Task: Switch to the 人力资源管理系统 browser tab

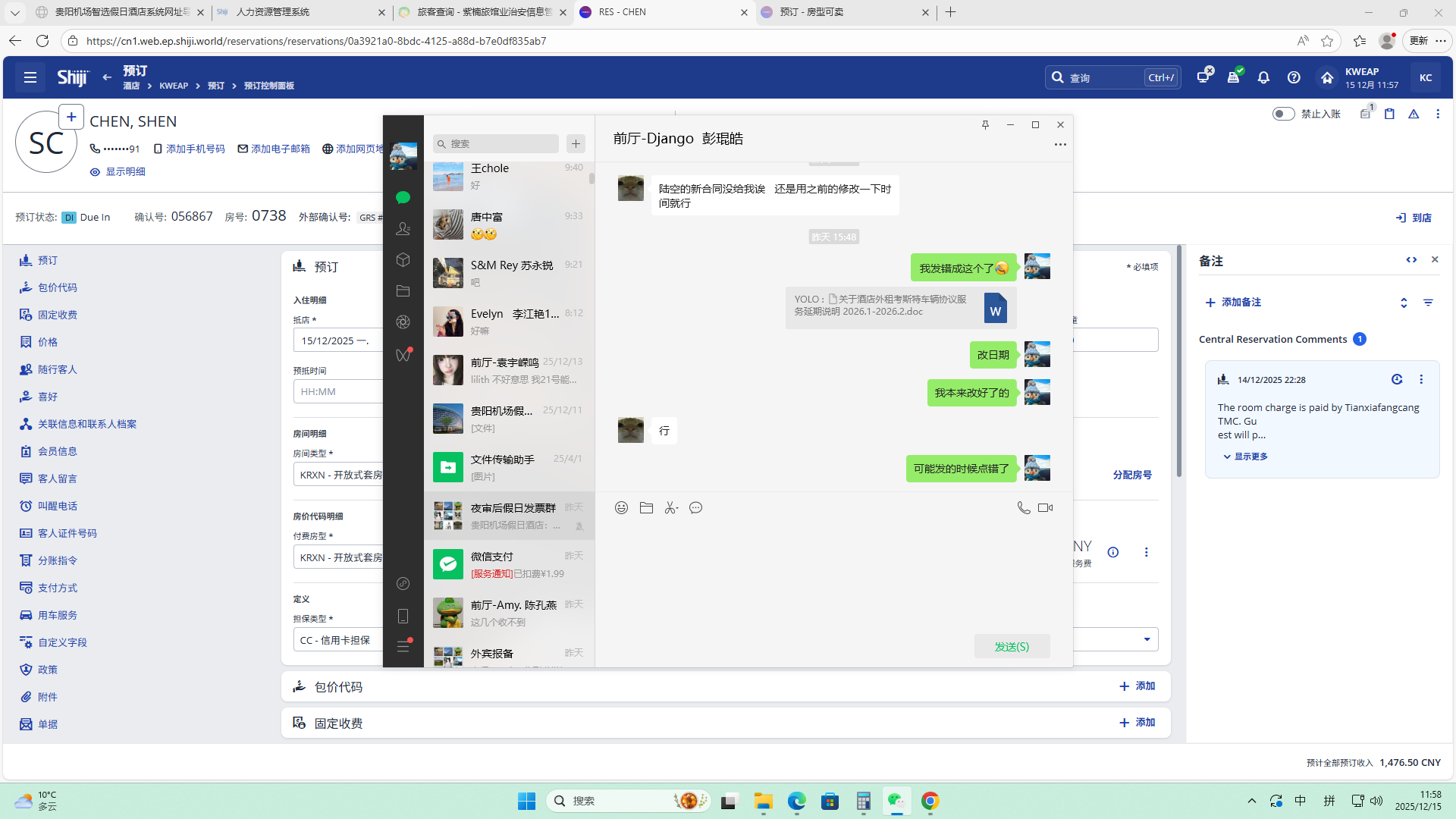Action: coord(273,12)
